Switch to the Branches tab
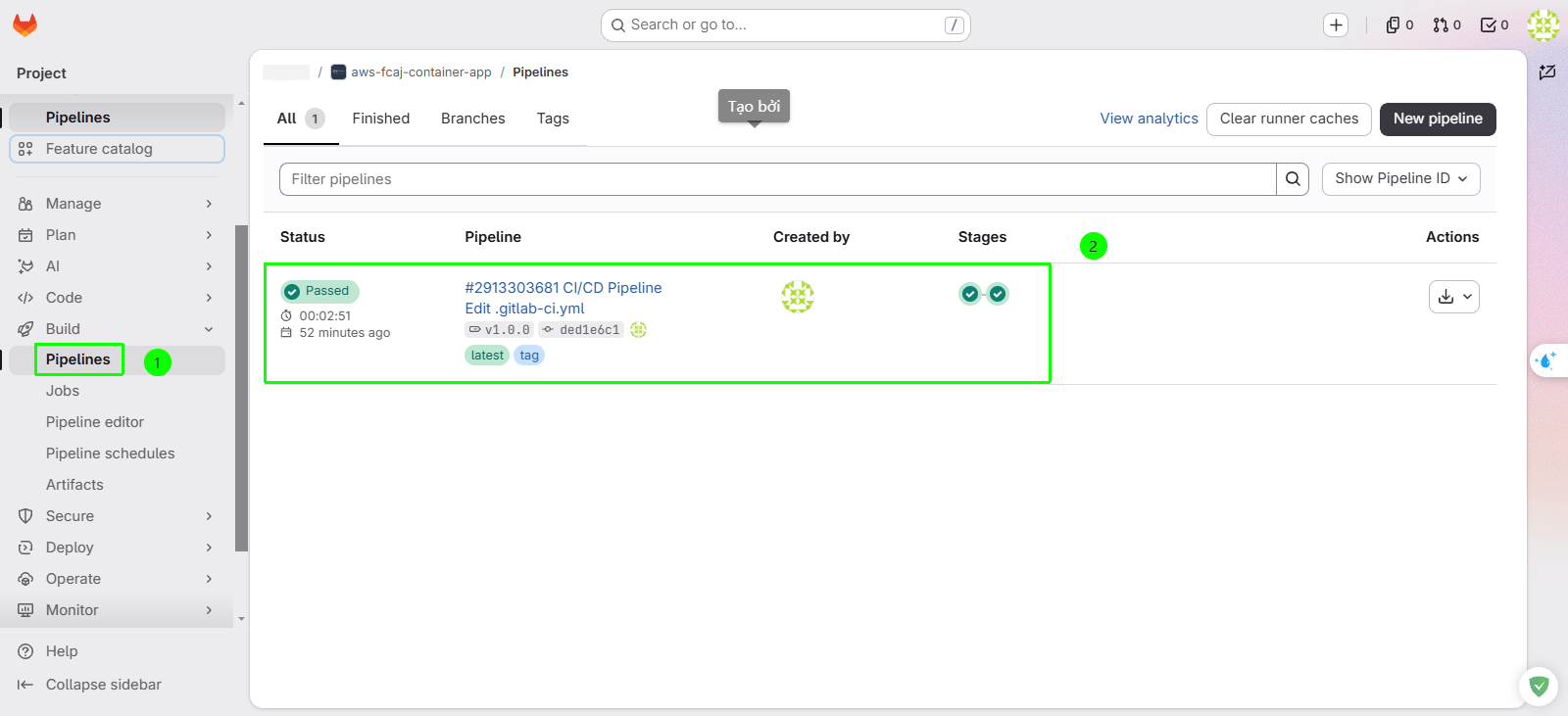Viewport: 1568px width, 716px height. tap(473, 119)
